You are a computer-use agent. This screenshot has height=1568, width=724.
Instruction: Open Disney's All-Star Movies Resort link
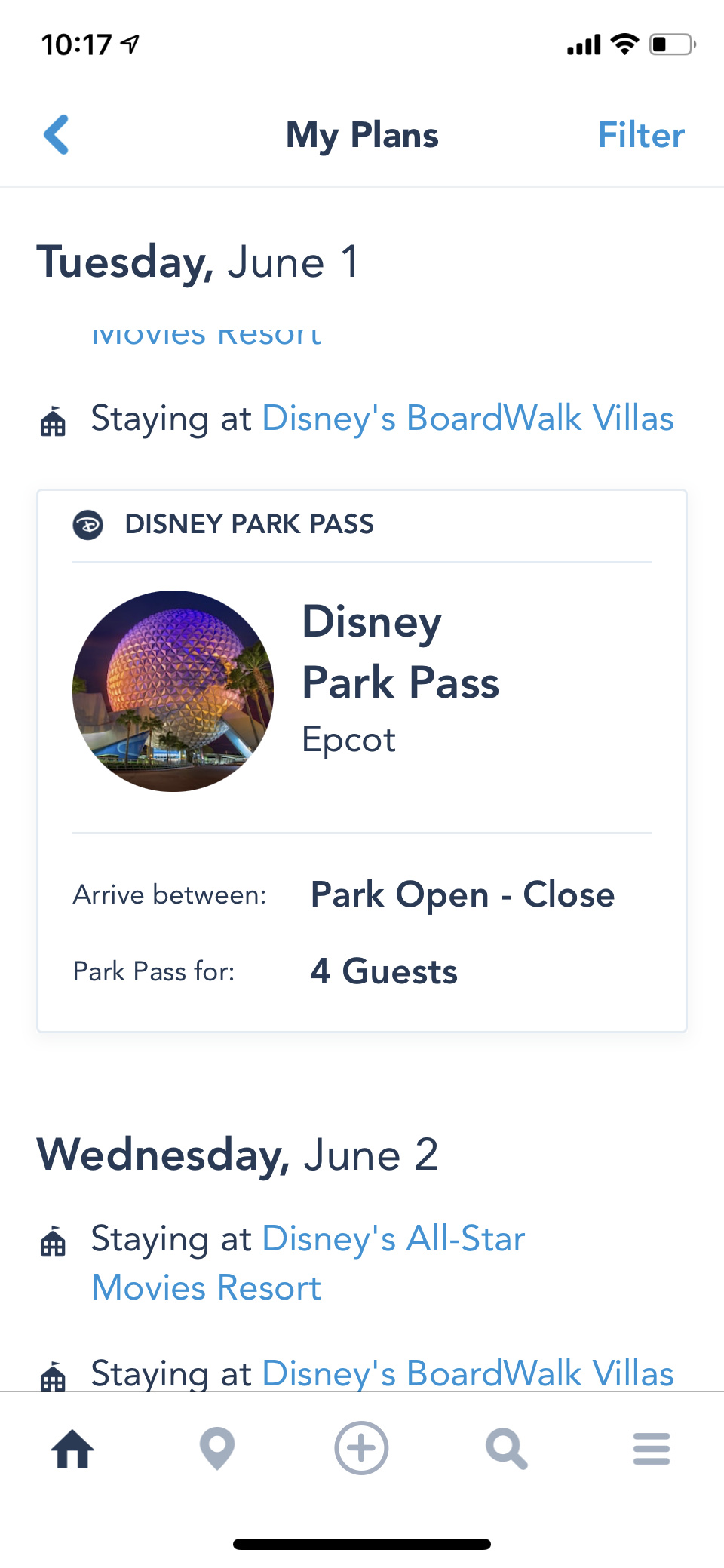click(x=392, y=1239)
